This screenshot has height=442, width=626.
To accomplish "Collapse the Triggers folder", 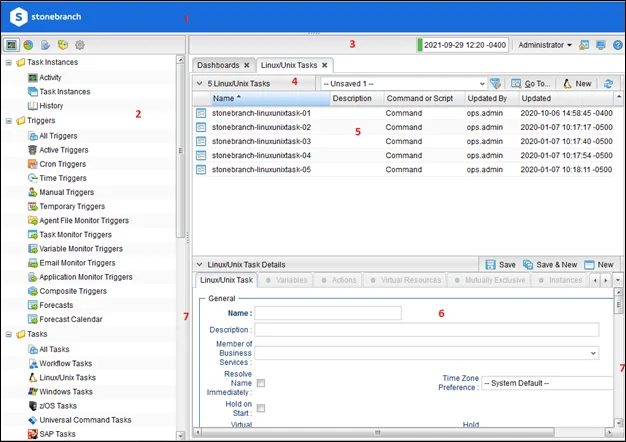I will pos(9,121).
